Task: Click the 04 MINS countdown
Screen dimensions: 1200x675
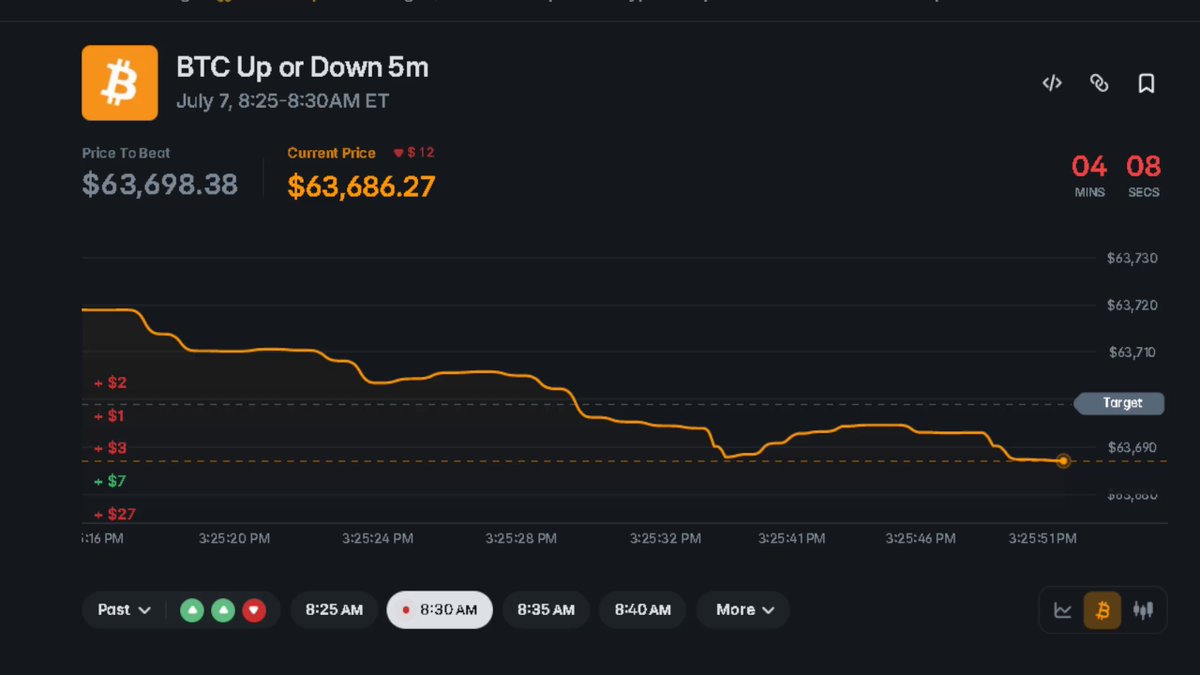Action: tap(1089, 174)
